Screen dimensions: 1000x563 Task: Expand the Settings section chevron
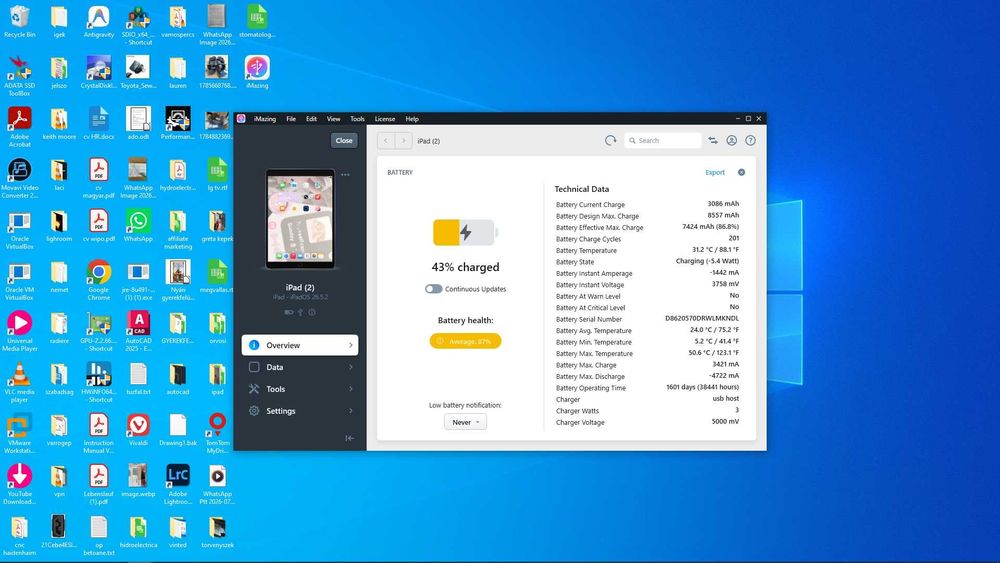pyautogui.click(x=351, y=411)
